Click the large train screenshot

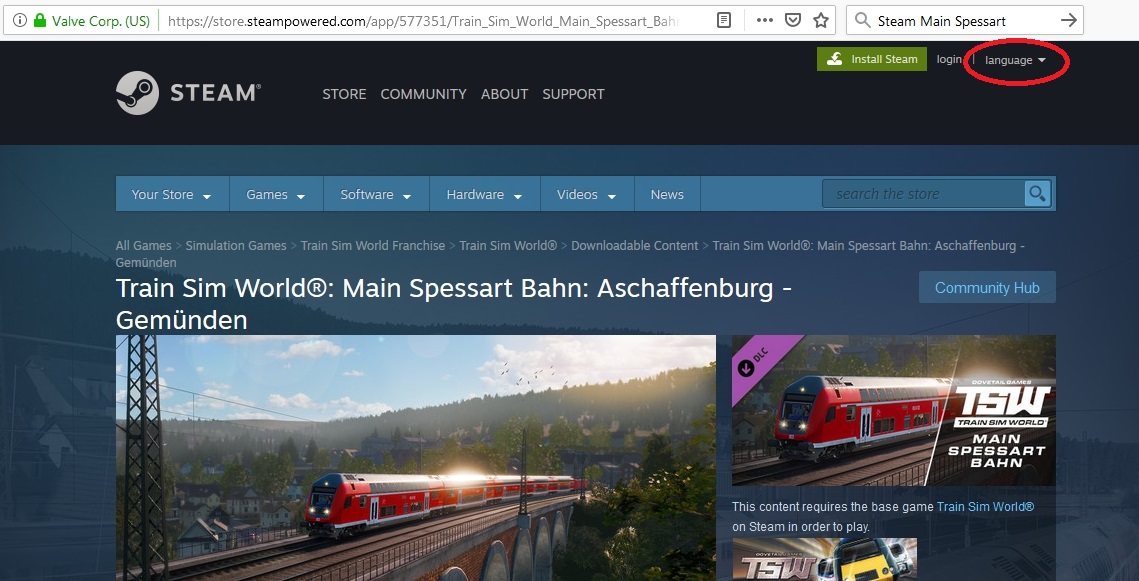[x=416, y=458]
